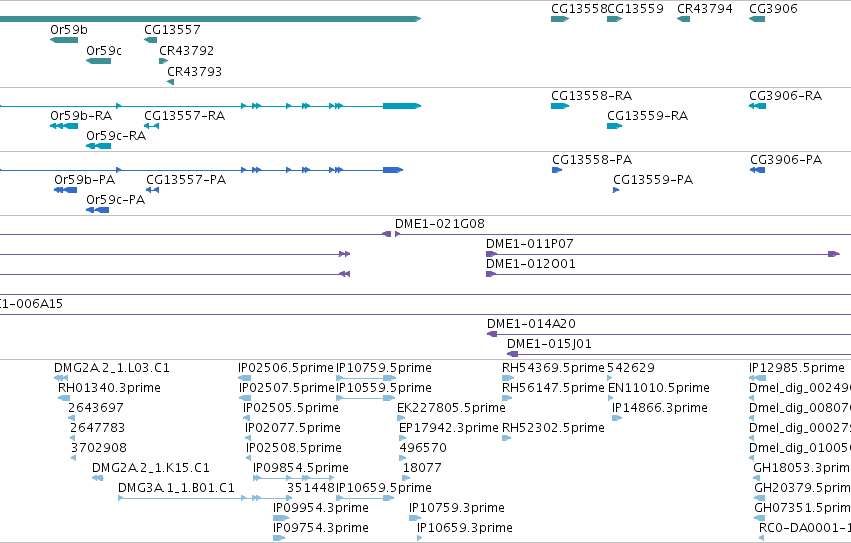Viewport: 851px width, 543px height.
Task: Select the CG3906-RA transcript label
Action: (785, 96)
